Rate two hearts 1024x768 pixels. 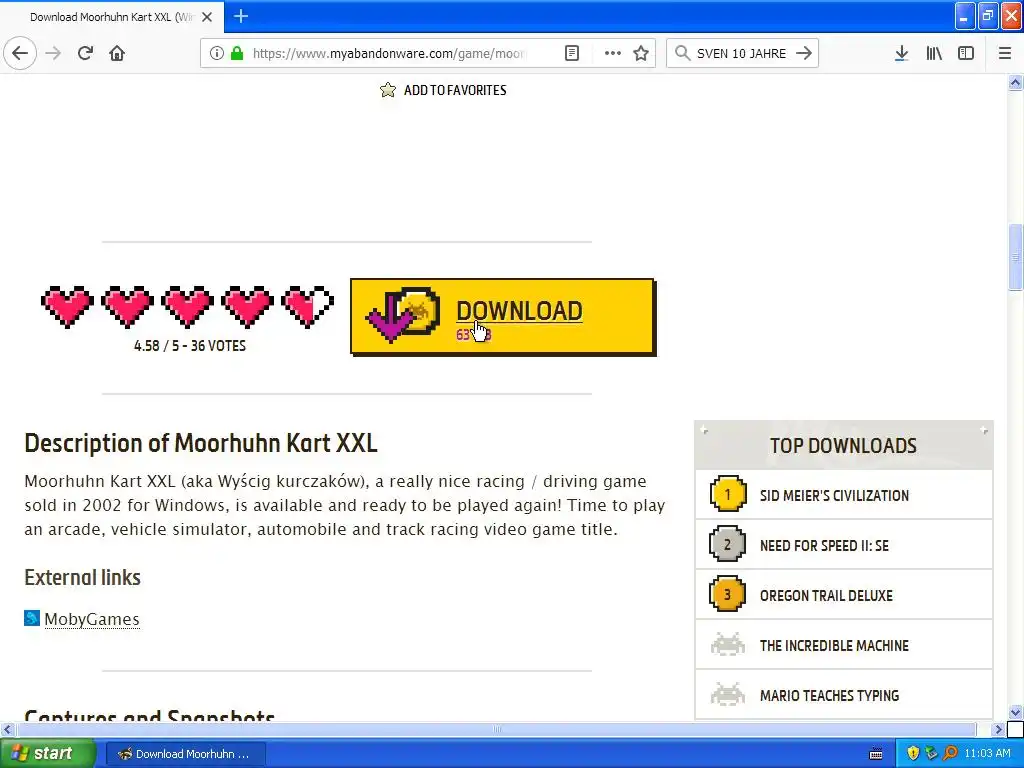[127, 306]
